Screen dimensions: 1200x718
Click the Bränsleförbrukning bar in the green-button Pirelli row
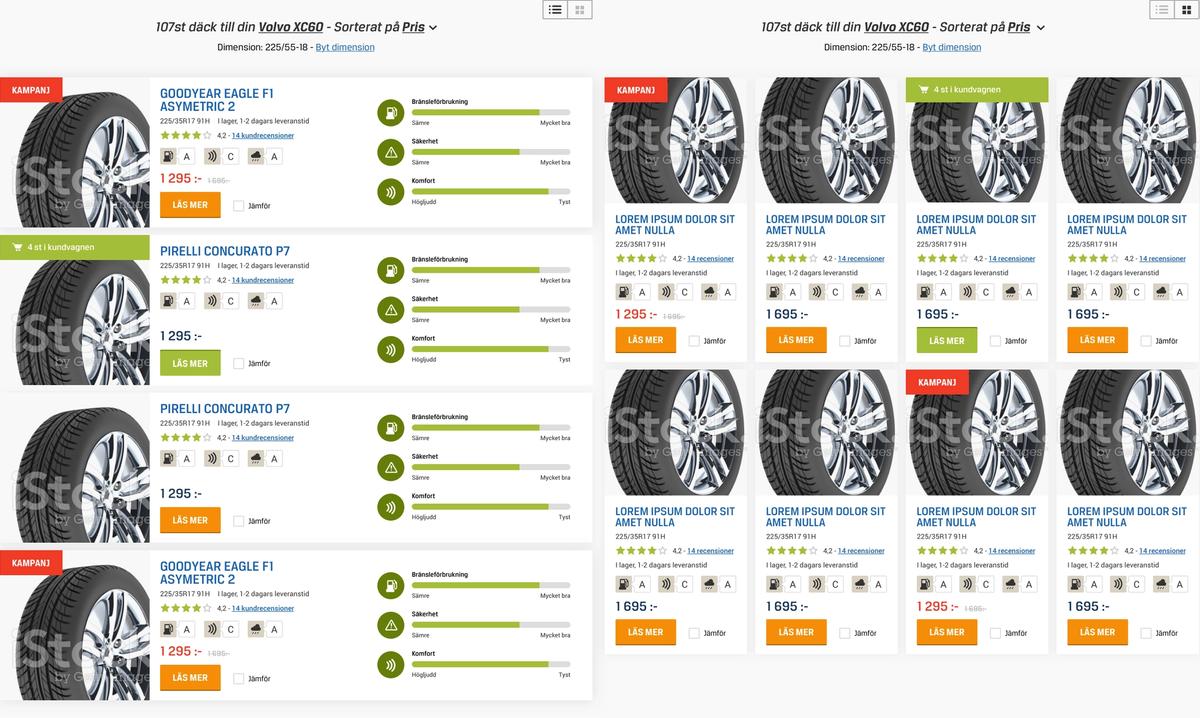click(x=491, y=270)
